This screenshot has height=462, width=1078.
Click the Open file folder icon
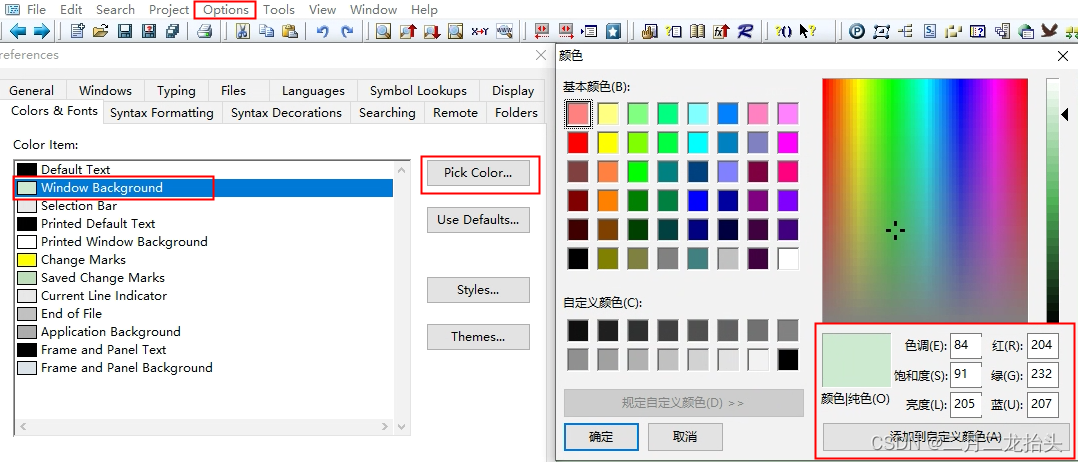pyautogui.click(x=101, y=31)
